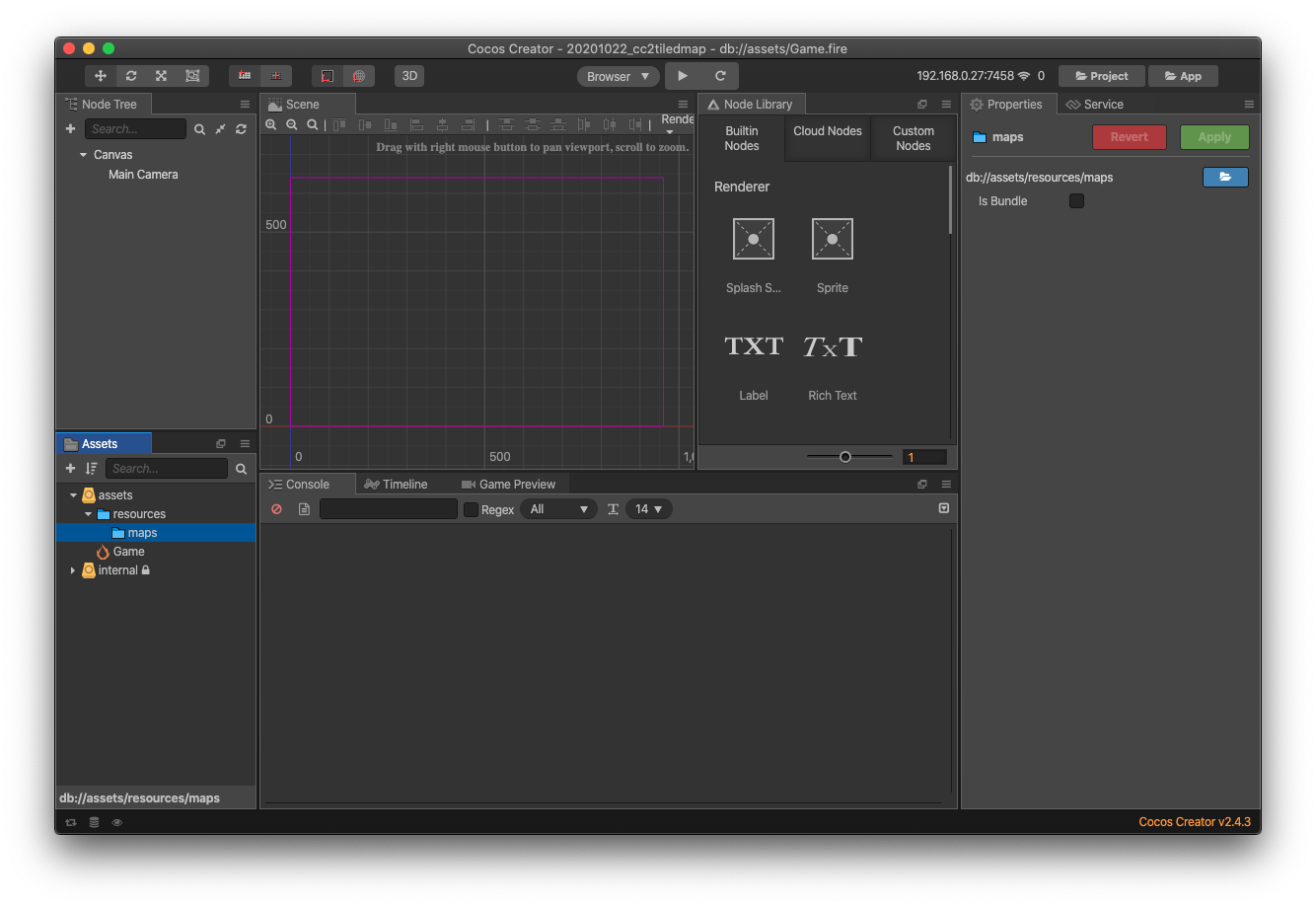
Task: Click the distribute top icon in Scene toolbar
Action: (507, 124)
